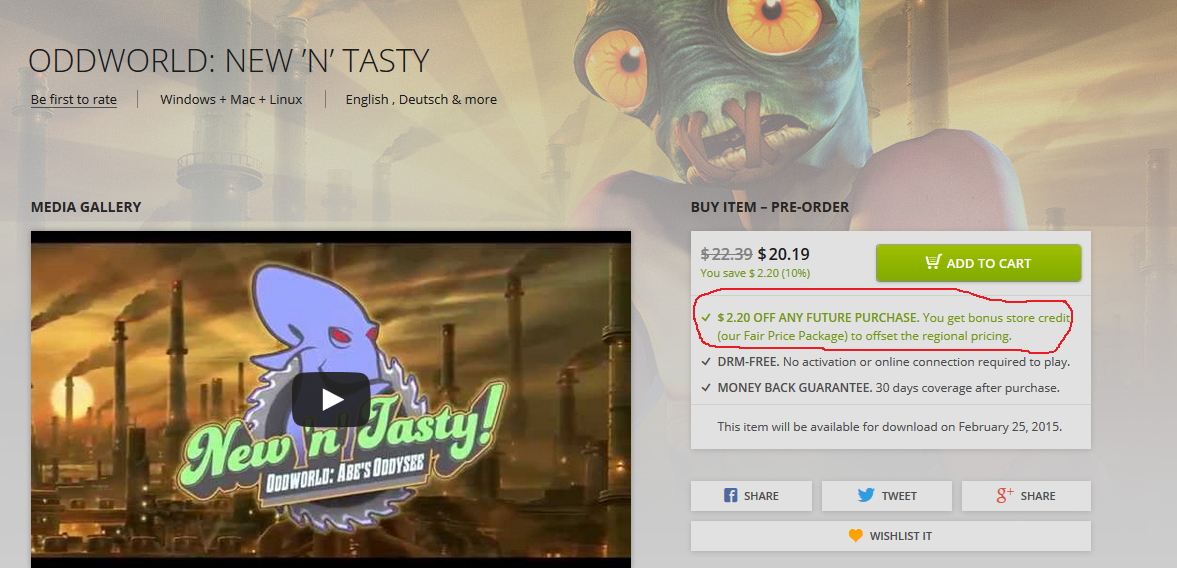Click the orange heart wishlist icon
Screen dimensions: 1177x568
point(856,536)
